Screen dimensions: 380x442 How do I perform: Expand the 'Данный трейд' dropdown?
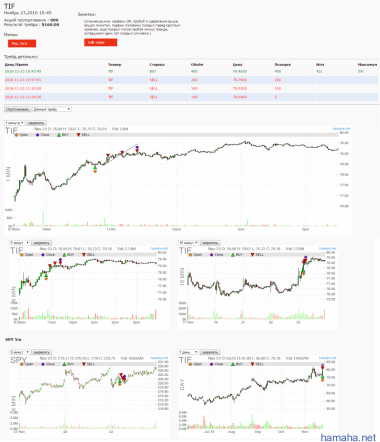(x=52, y=109)
